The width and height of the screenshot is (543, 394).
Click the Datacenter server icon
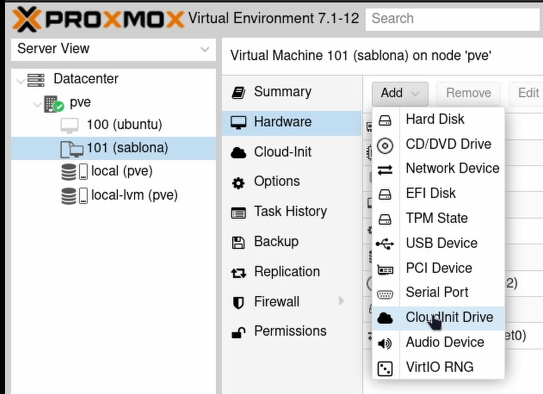click(36, 80)
